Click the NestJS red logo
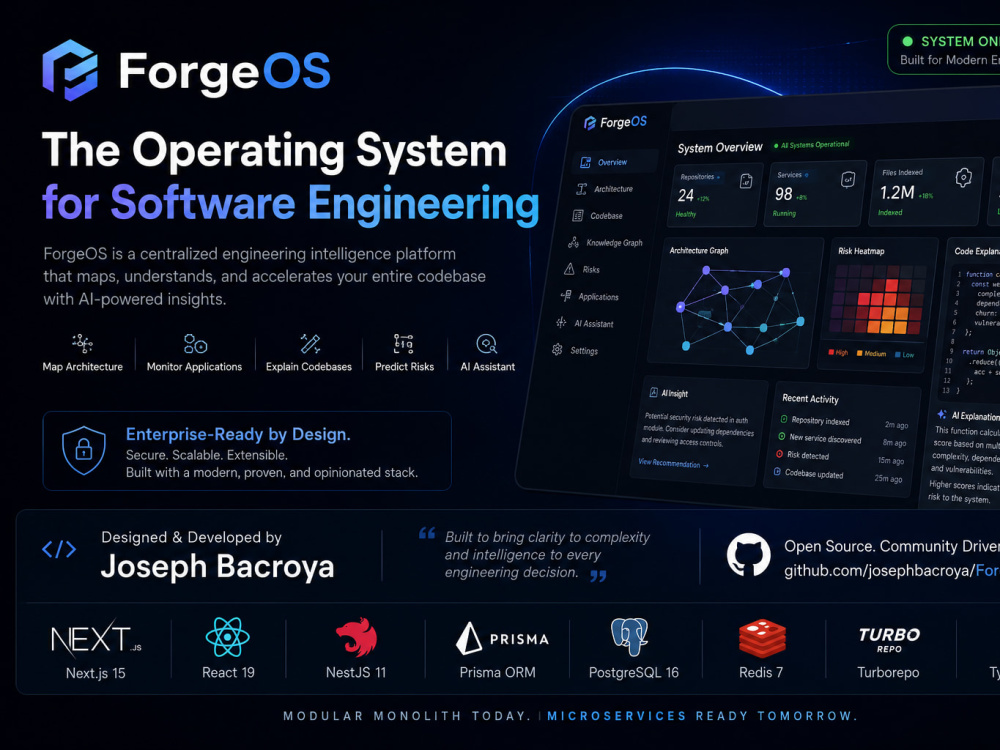The image size is (1000, 750). pyautogui.click(x=357, y=636)
